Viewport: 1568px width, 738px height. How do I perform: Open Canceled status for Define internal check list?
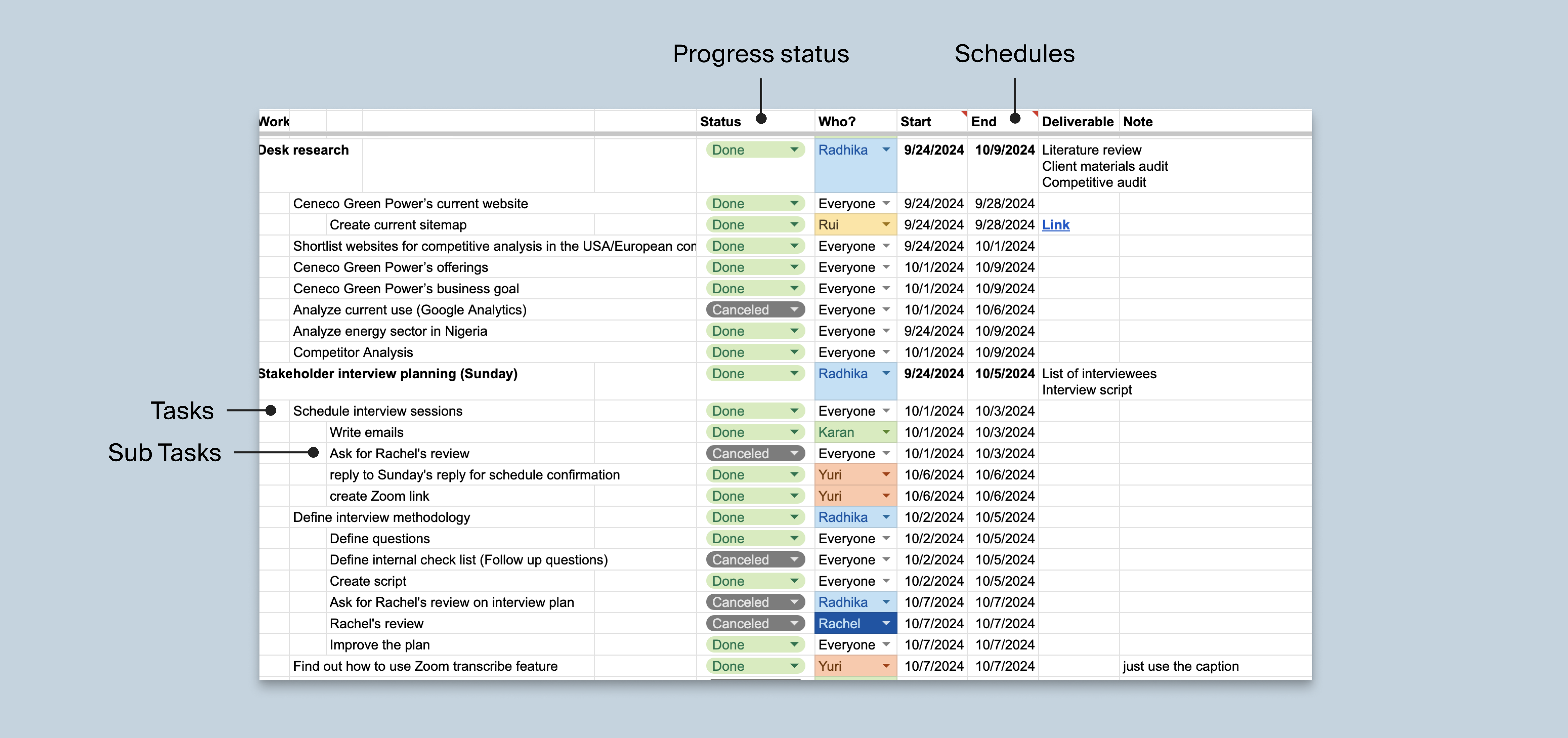[x=755, y=560]
